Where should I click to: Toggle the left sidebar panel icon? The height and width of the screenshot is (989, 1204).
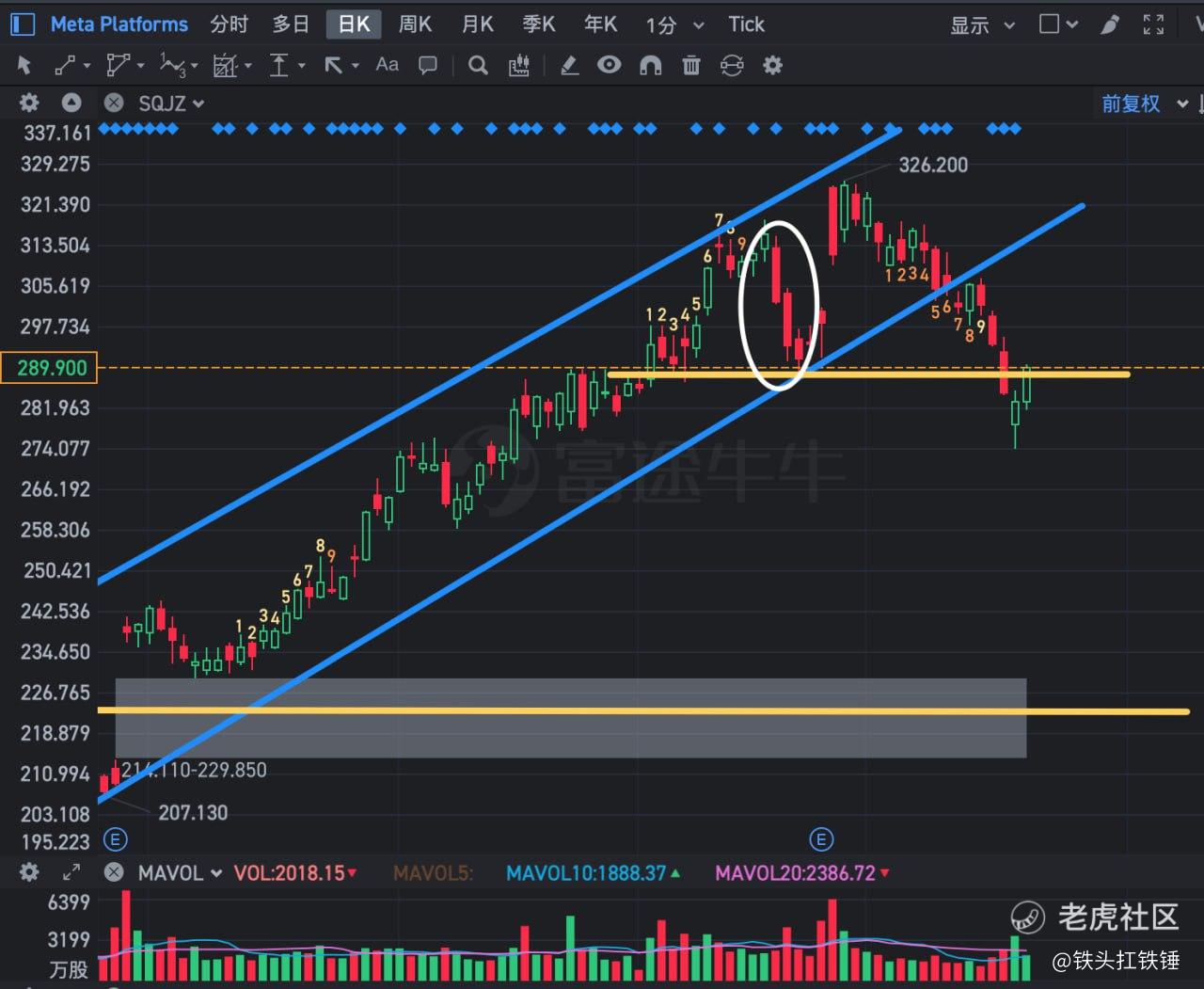[x=22, y=24]
